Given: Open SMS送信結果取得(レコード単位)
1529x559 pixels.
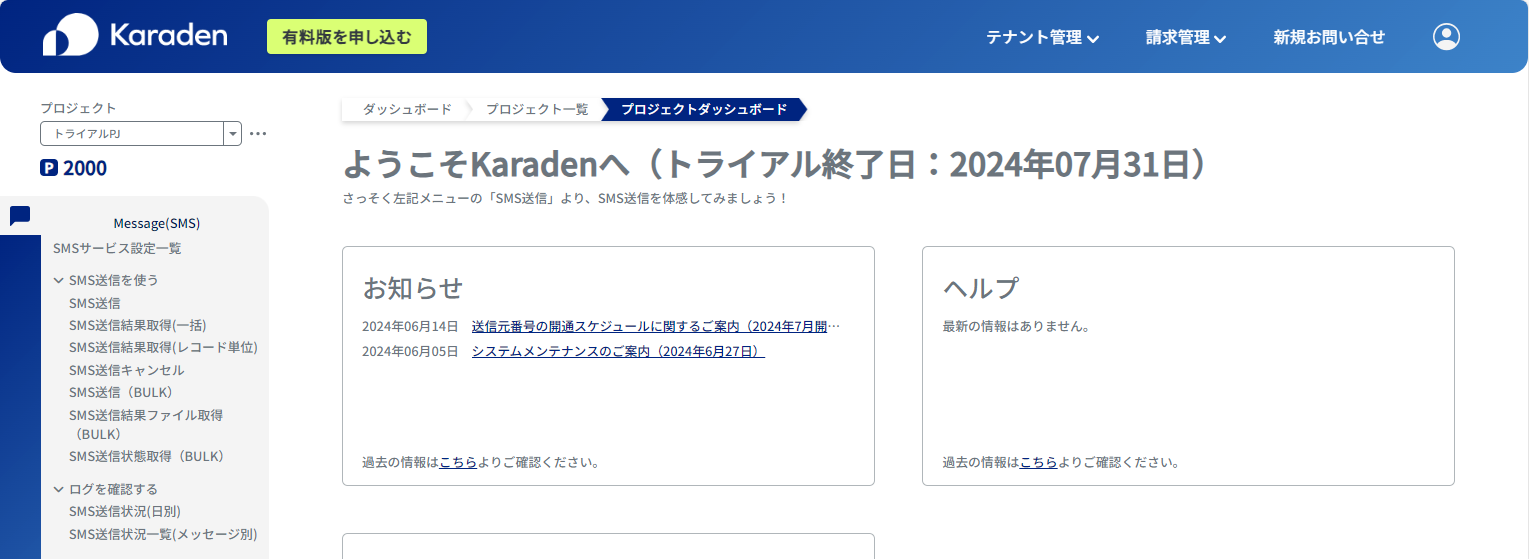Looking at the screenshot, I should [163, 347].
